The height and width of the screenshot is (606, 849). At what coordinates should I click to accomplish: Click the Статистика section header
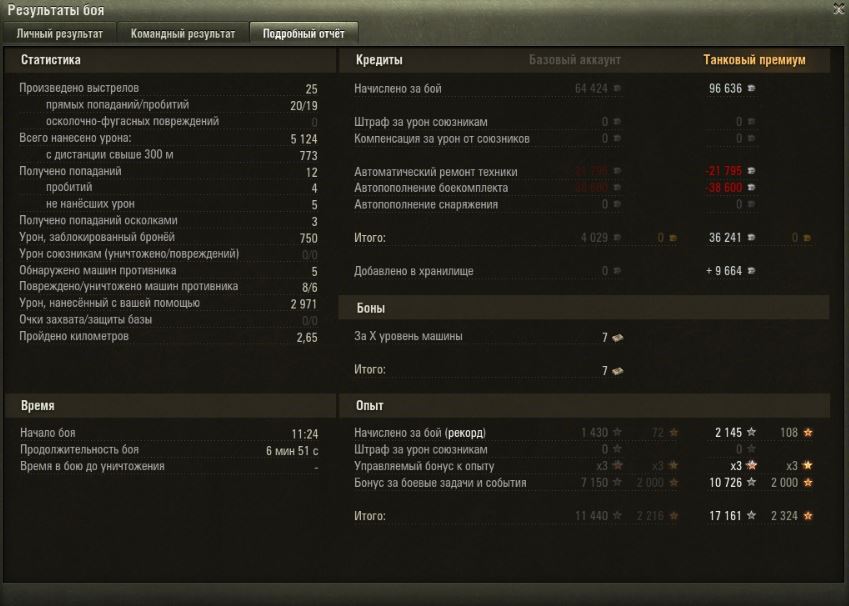(51, 60)
